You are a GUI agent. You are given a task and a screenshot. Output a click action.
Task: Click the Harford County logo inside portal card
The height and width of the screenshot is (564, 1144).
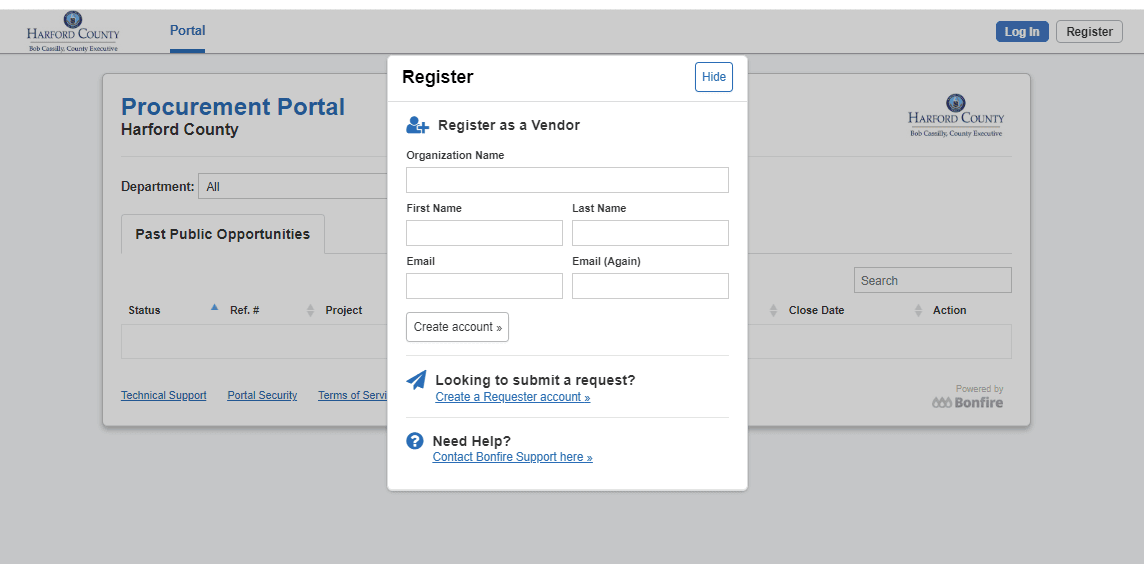click(x=956, y=115)
